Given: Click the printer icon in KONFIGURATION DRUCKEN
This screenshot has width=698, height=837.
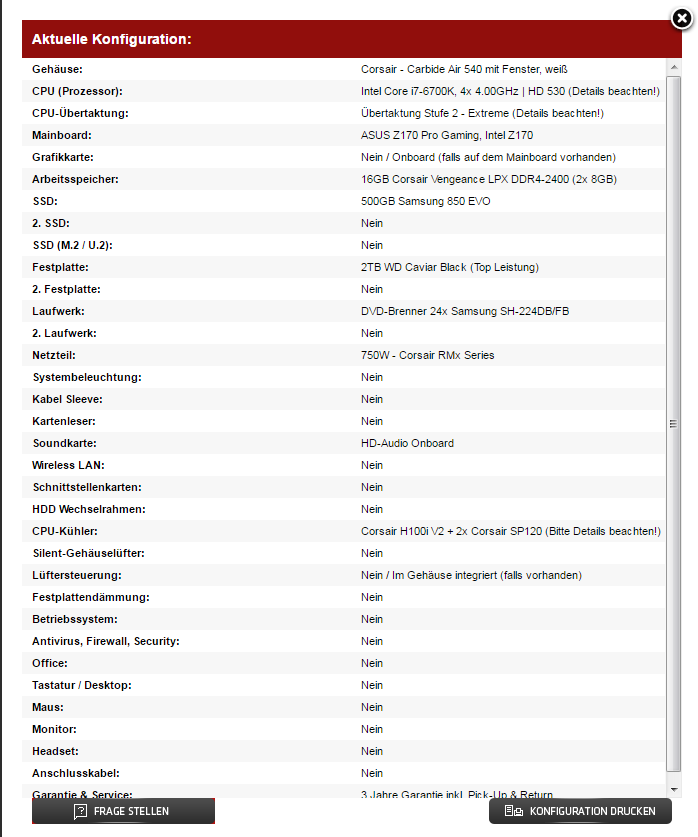Looking at the screenshot, I should (513, 811).
